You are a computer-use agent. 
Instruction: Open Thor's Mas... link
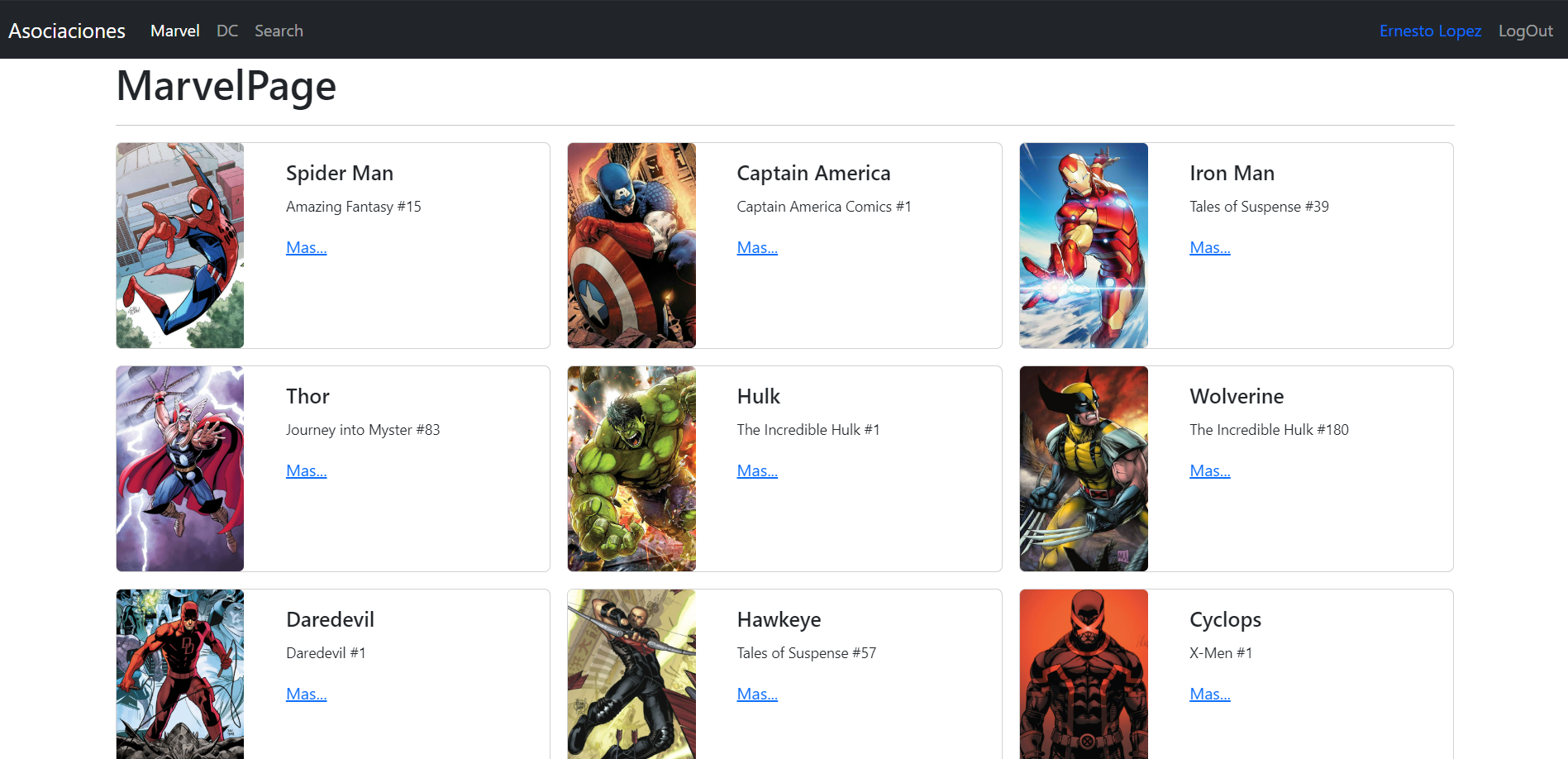307,470
